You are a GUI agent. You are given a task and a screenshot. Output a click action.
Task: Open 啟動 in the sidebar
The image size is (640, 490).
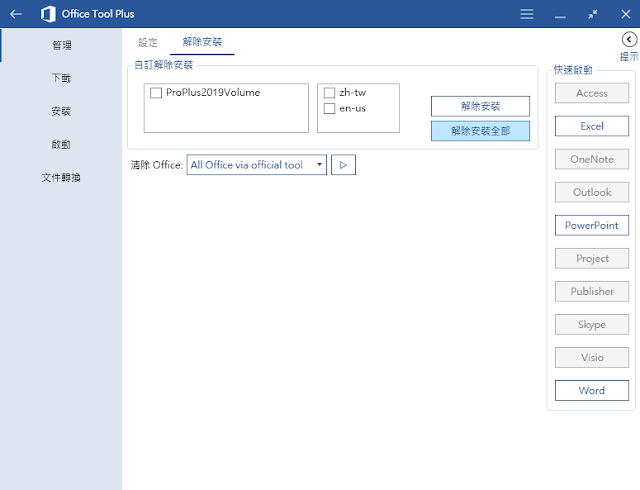[61, 144]
